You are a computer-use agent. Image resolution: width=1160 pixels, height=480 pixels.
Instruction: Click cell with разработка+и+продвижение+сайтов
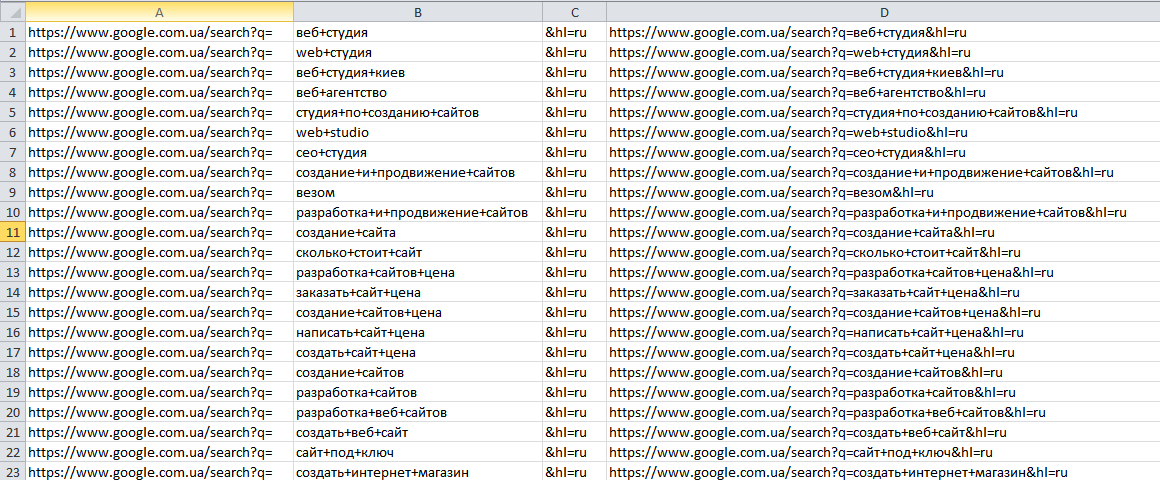(418, 212)
